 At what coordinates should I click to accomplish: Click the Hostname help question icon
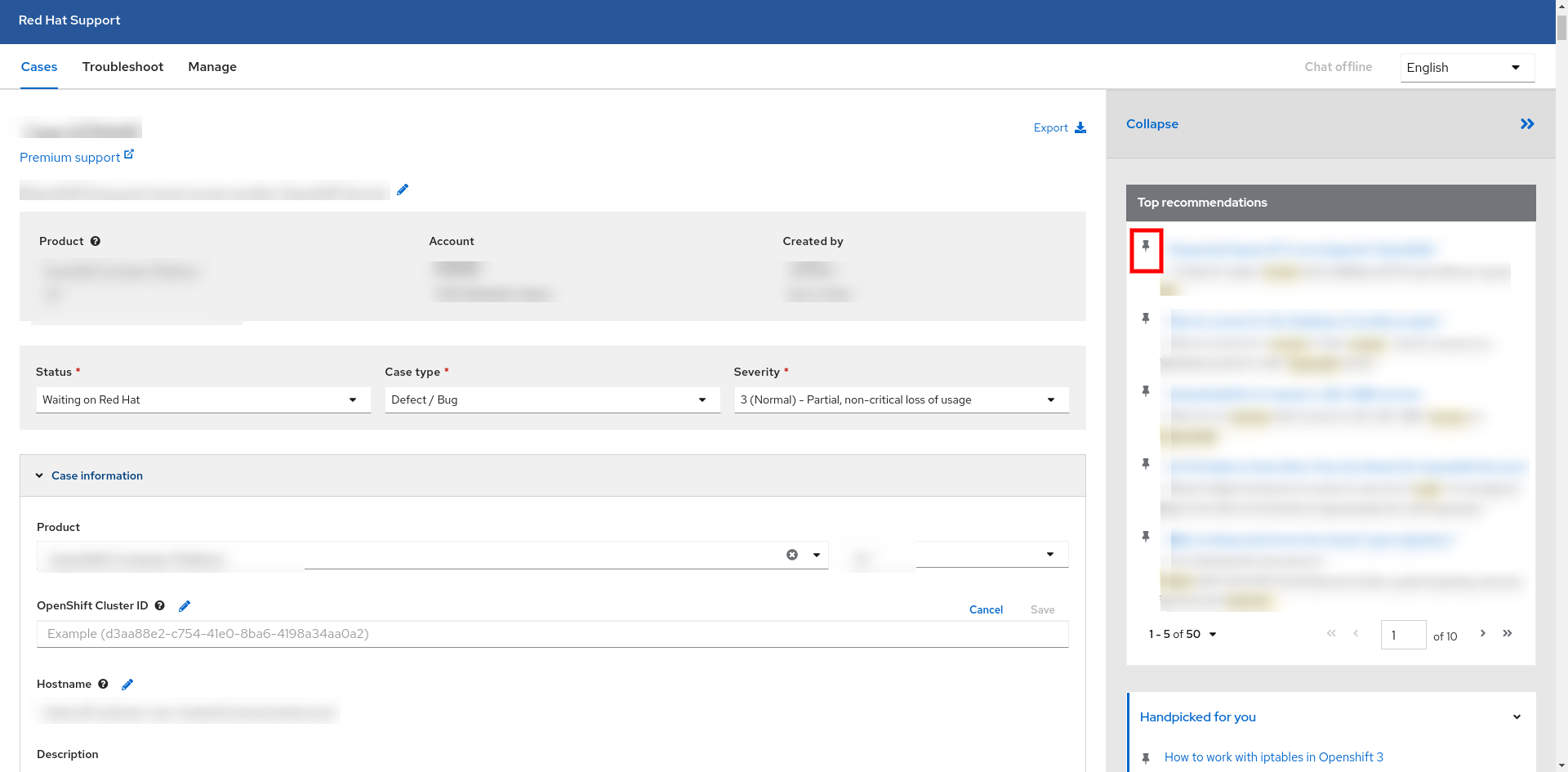point(103,684)
